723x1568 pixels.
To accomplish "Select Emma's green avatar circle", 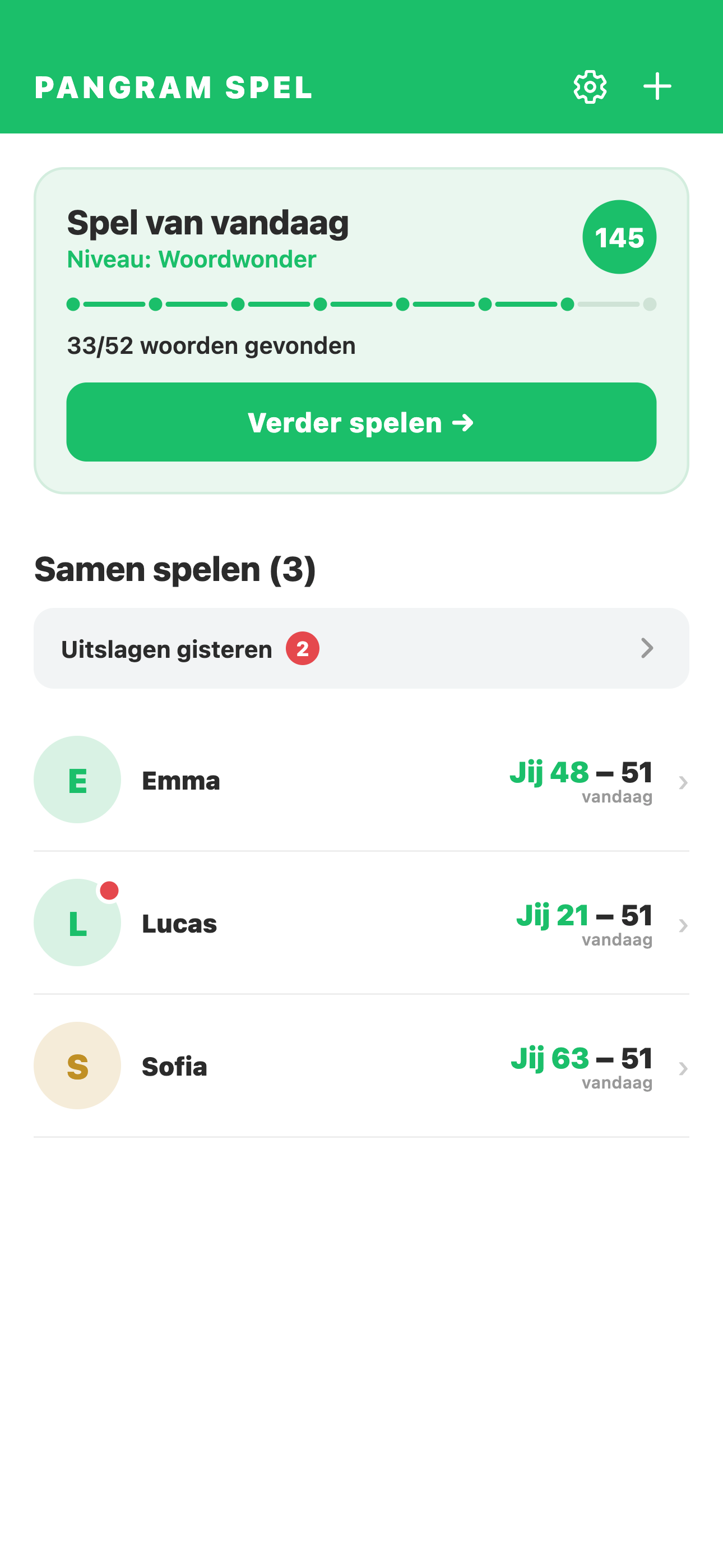I will (x=77, y=780).
